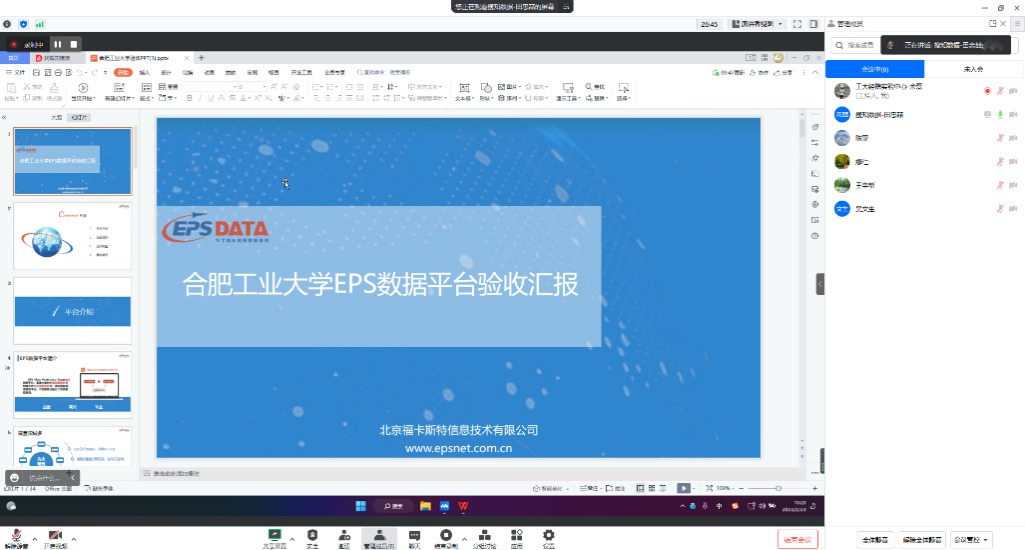Expand audio options arrow beside 静音

(x=34, y=538)
